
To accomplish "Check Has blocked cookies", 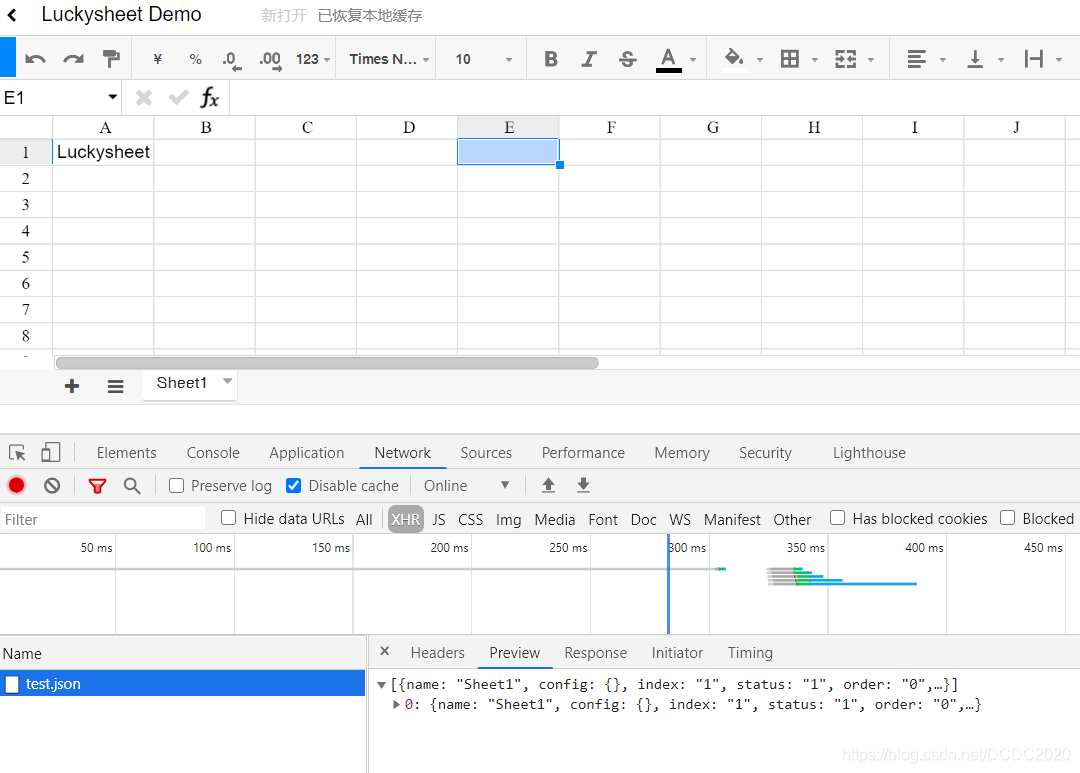I will point(838,518).
